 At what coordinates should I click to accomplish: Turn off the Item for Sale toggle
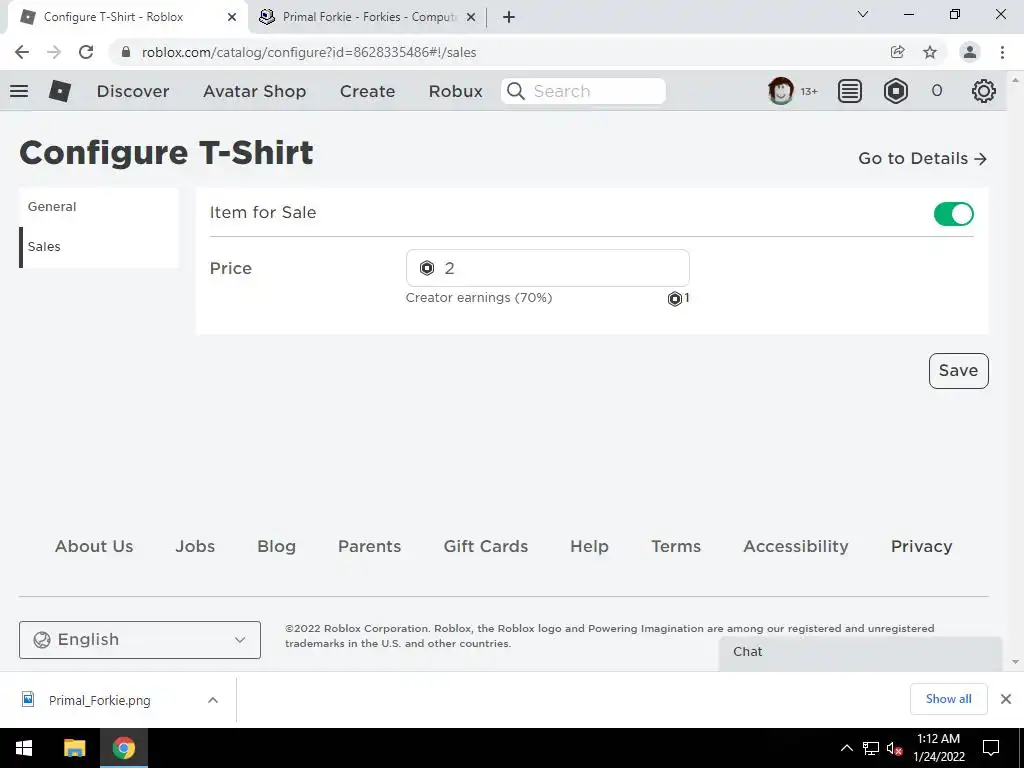point(953,214)
